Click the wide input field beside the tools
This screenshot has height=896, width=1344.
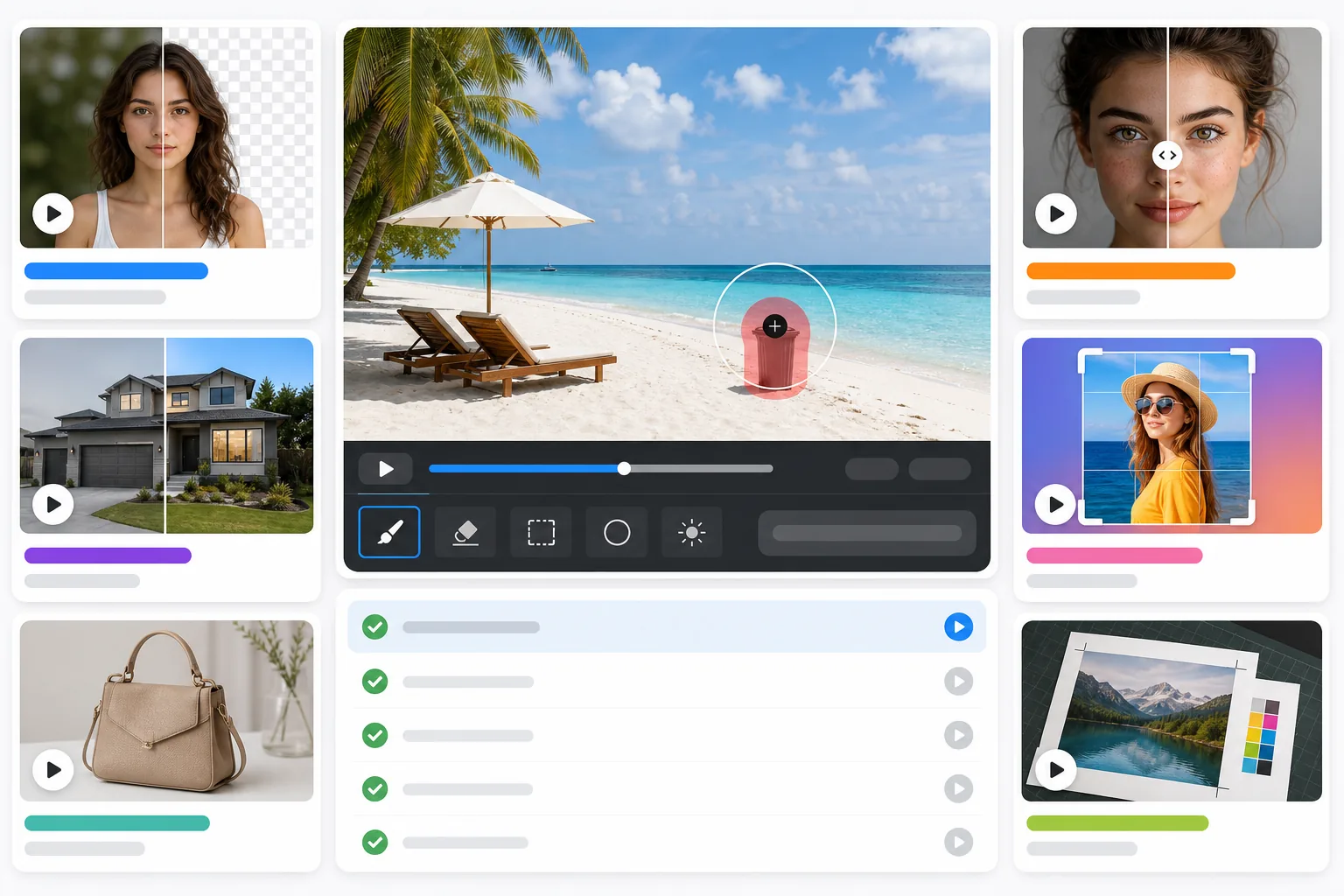coord(867,533)
